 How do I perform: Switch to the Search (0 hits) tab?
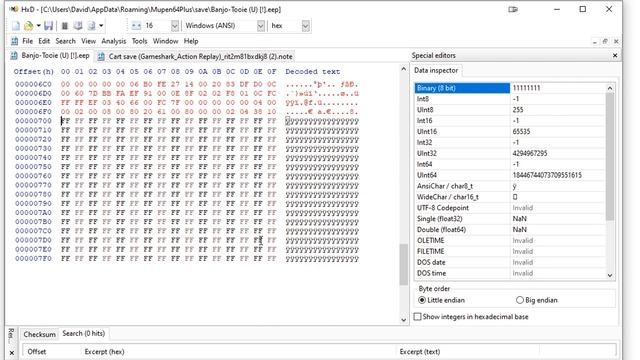tap(84, 333)
